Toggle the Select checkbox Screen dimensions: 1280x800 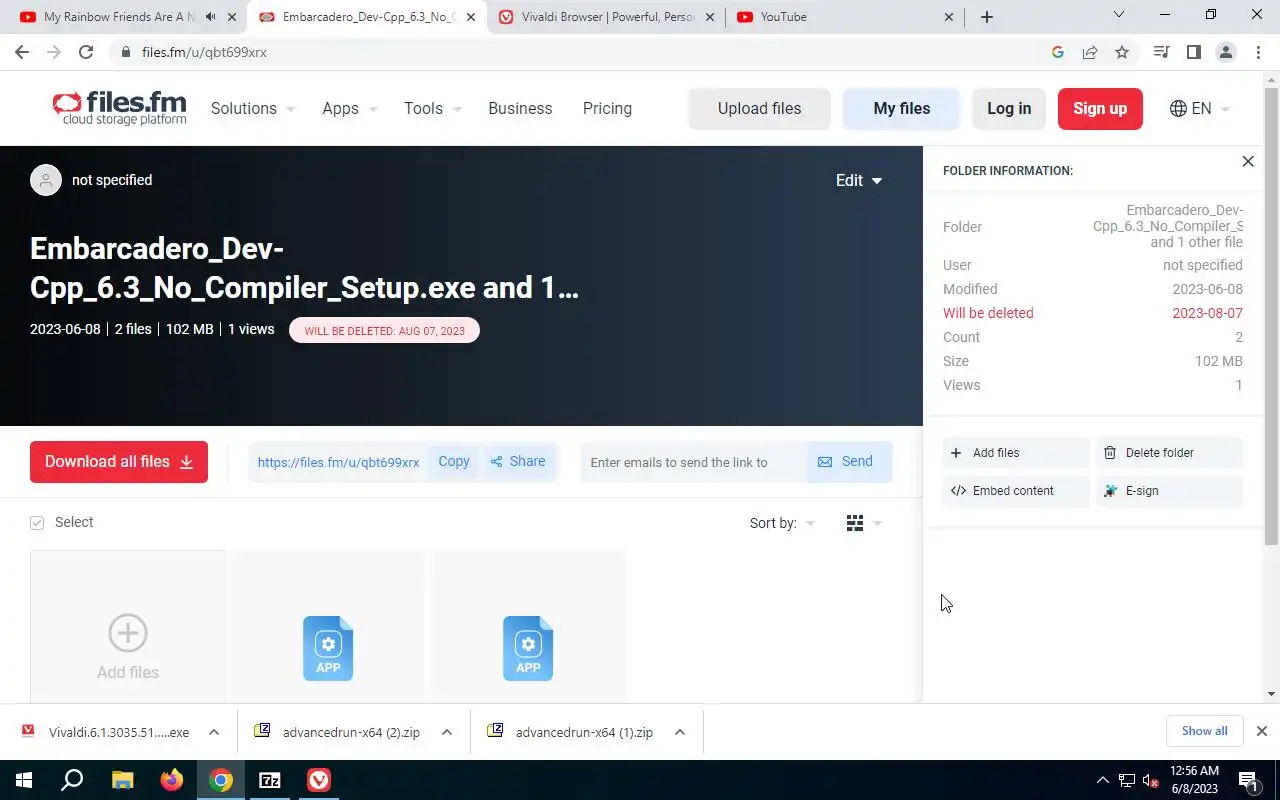tap(37, 523)
